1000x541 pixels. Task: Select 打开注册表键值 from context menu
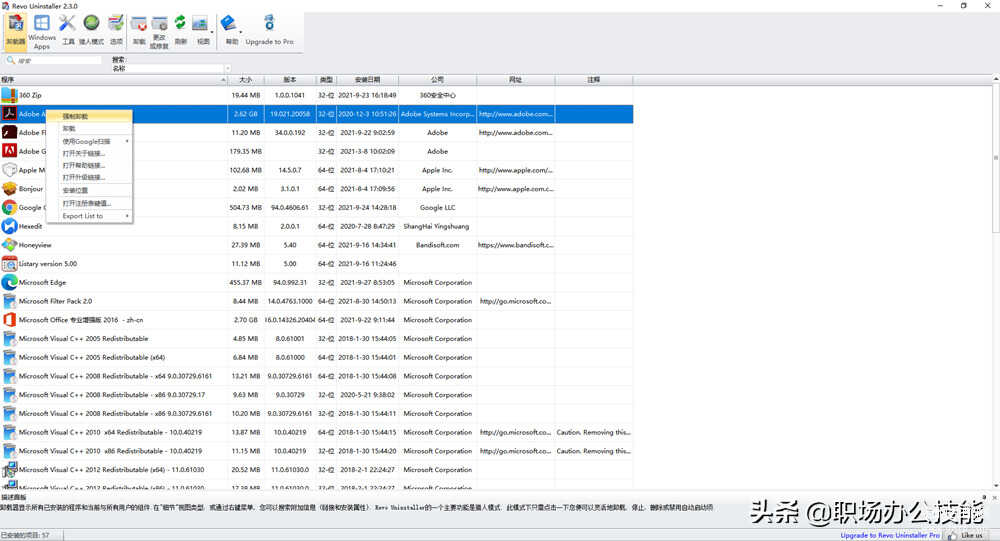tap(87, 203)
